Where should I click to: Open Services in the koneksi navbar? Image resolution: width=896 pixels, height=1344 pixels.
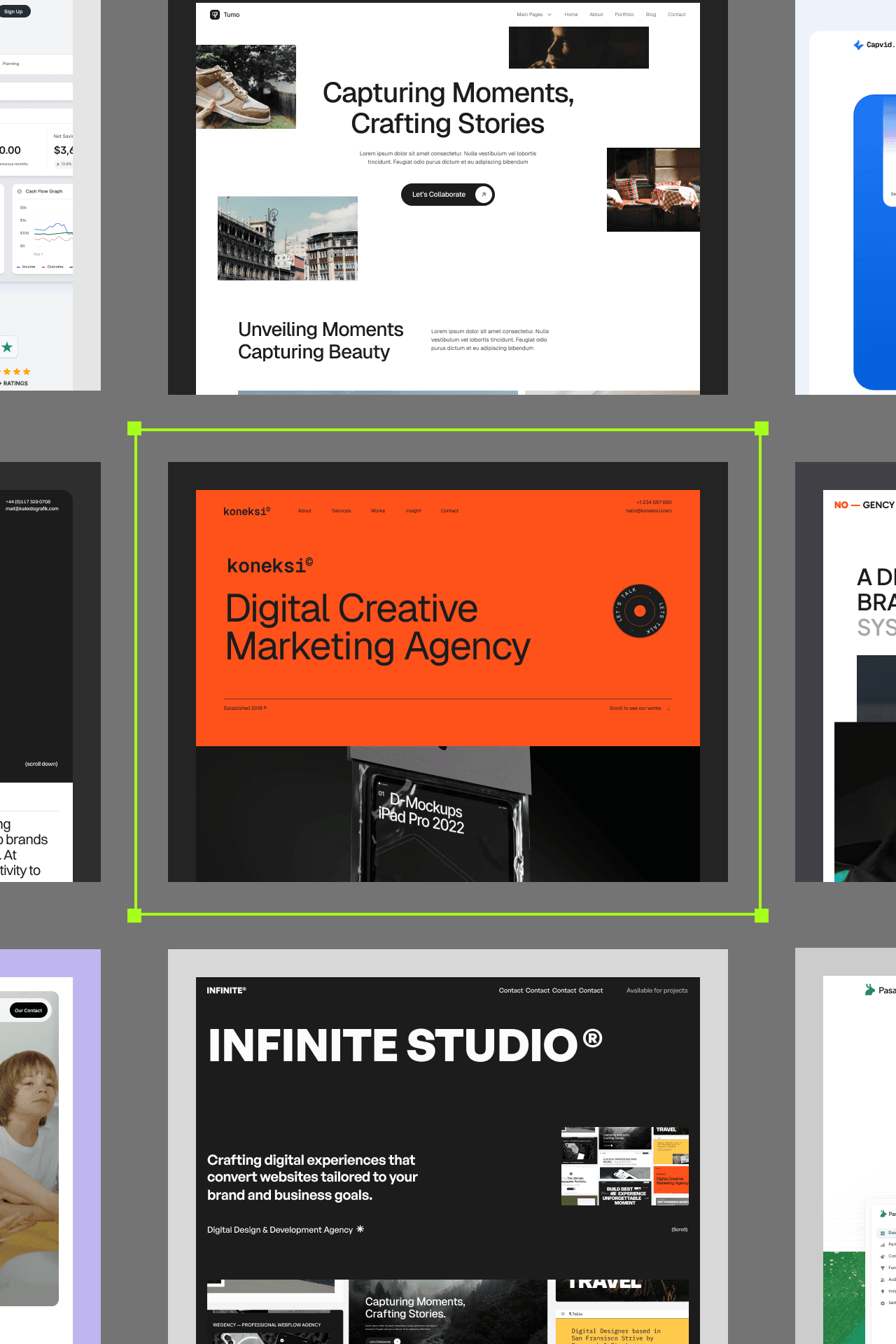click(342, 511)
